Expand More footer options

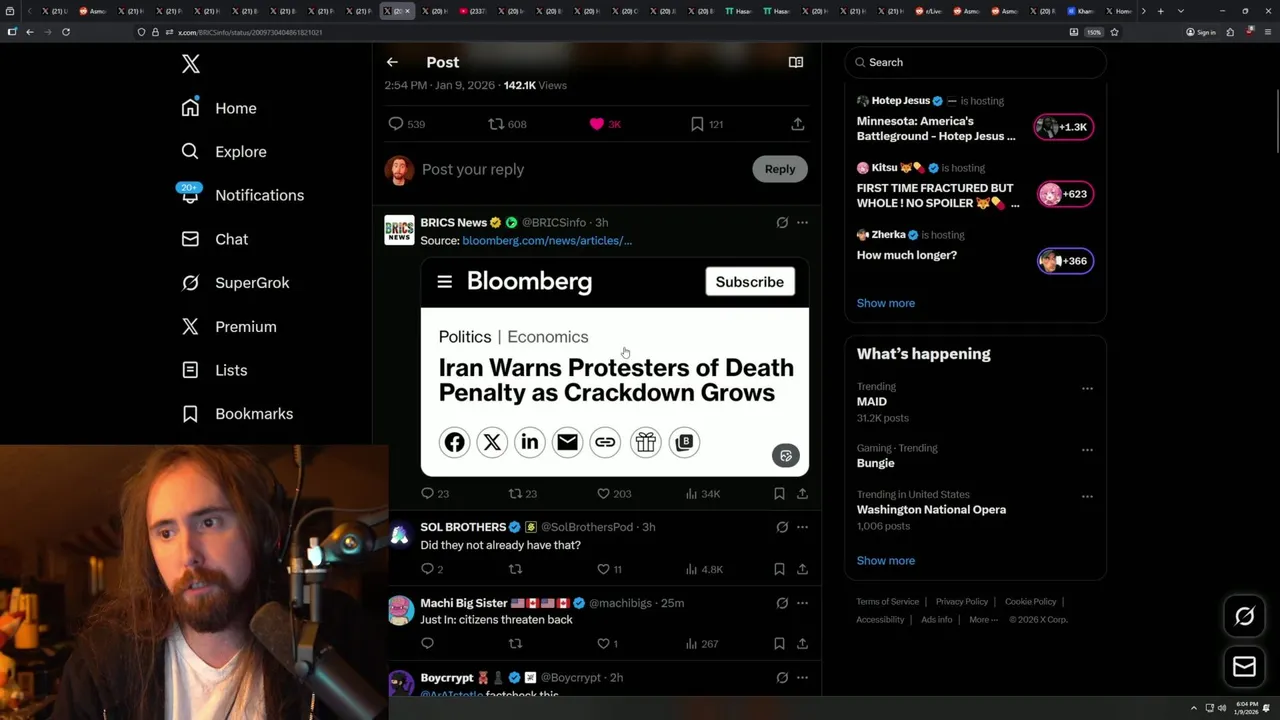click(x=983, y=620)
